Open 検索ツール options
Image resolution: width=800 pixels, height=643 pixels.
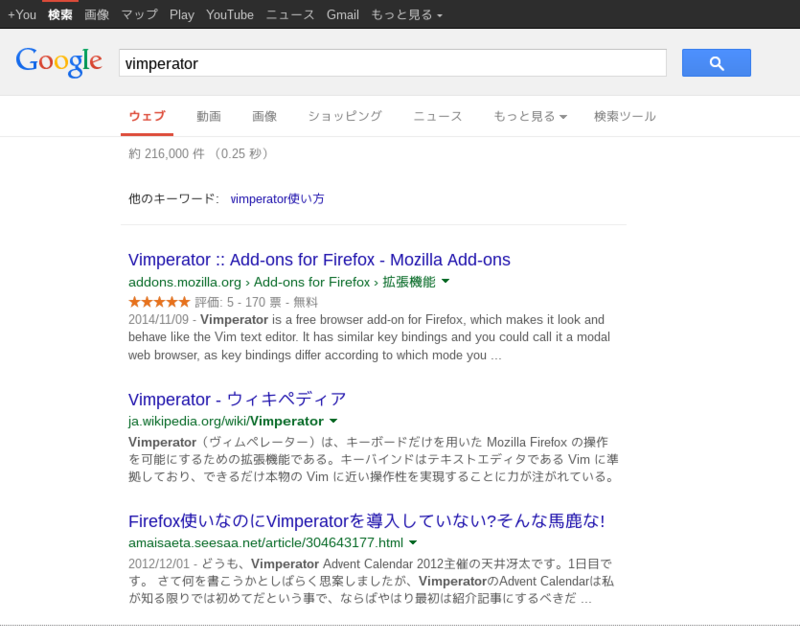624,116
